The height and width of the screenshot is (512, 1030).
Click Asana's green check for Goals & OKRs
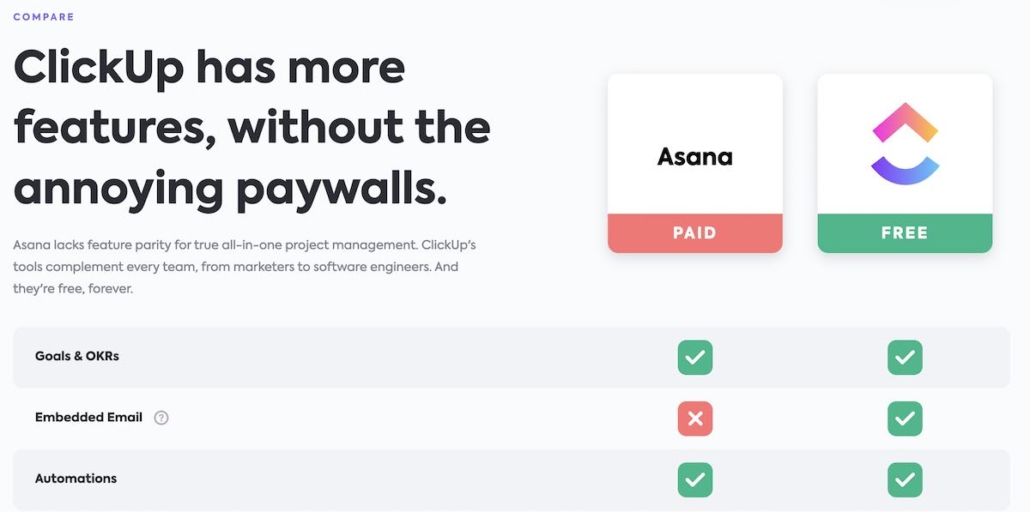pyautogui.click(x=695, y=357)
